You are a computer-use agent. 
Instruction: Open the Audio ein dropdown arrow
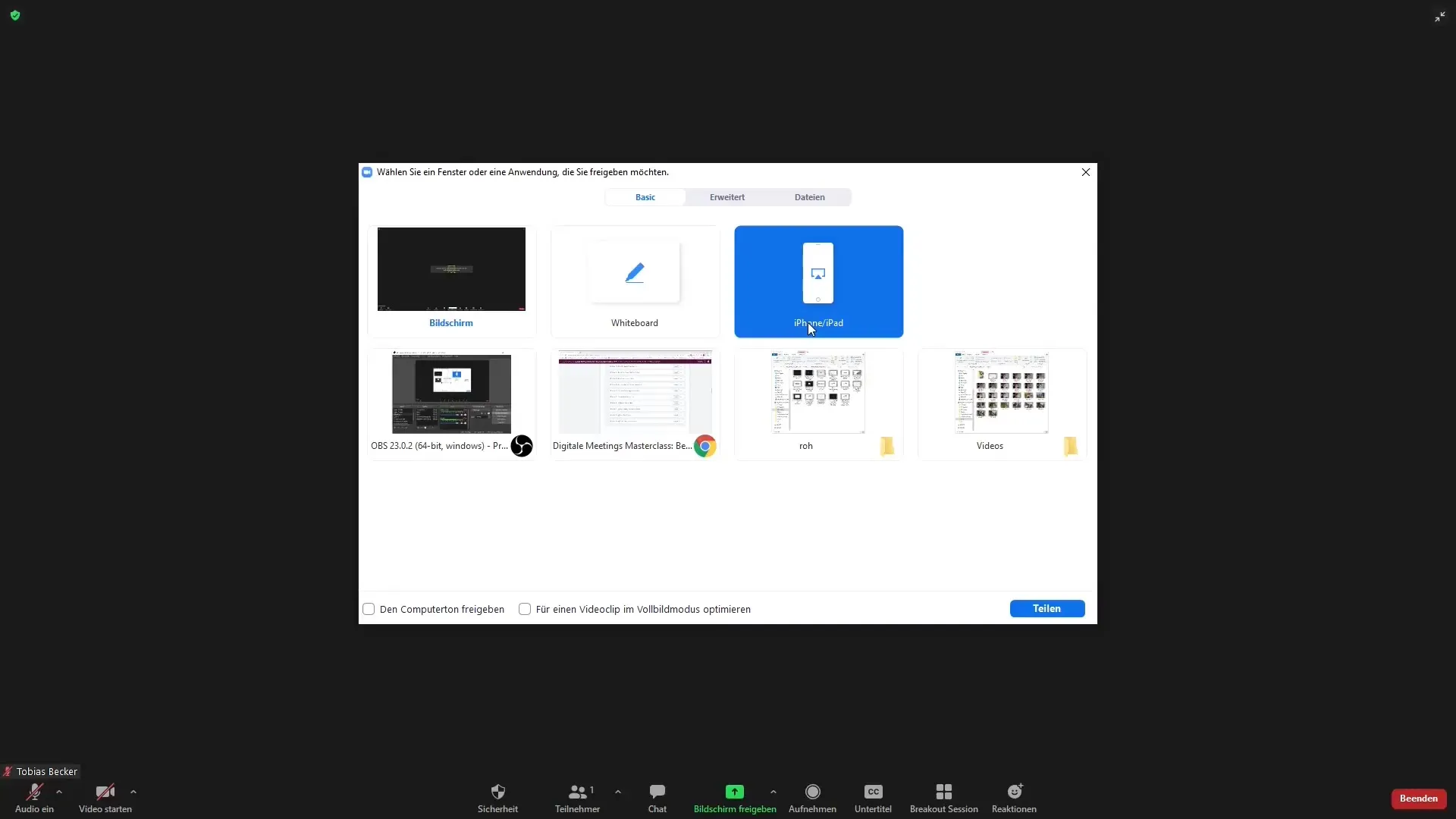coord(58,791)
